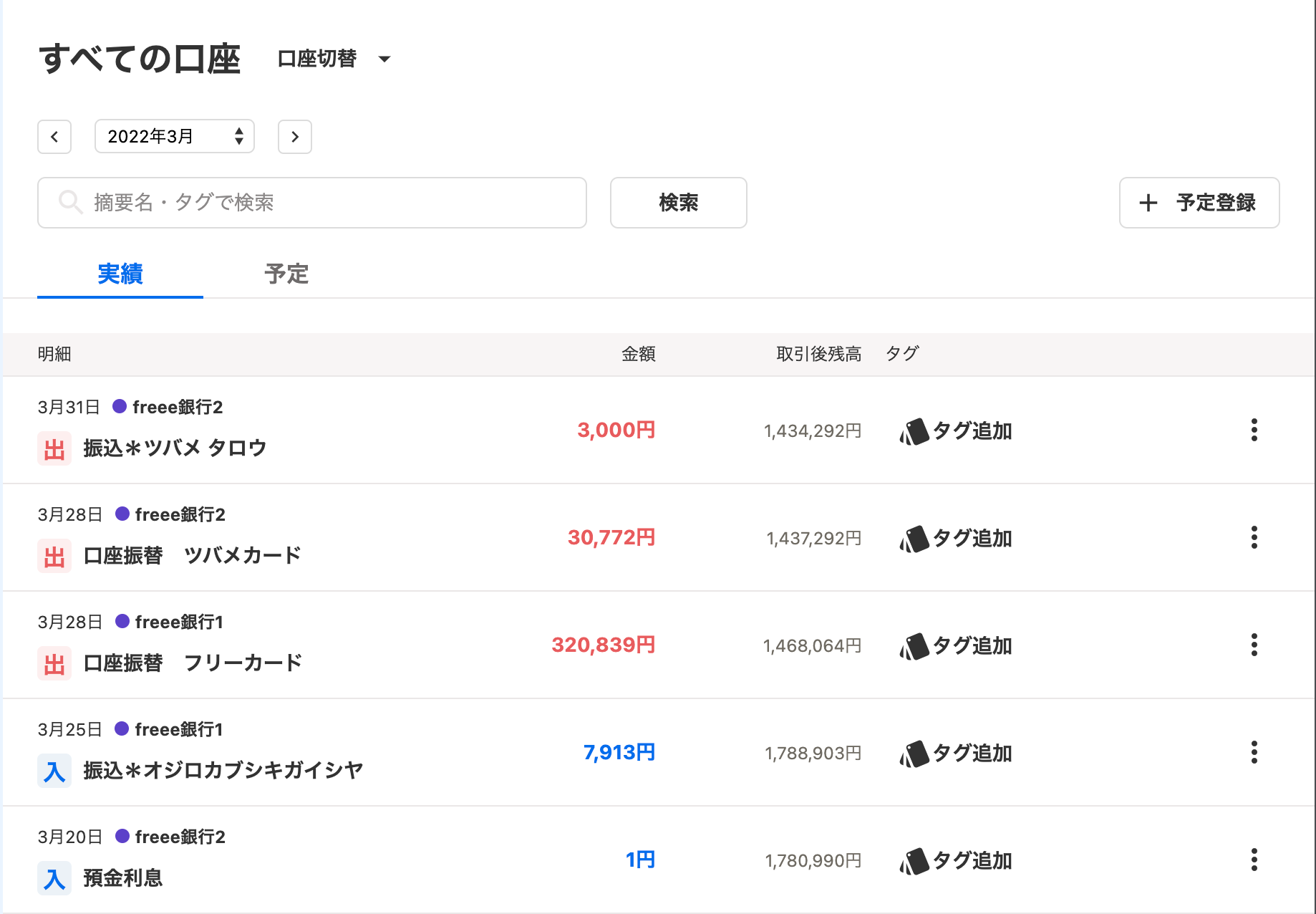1316x914 pixels.
Task: Switch to the 実績 tab
Action: tap(120, 274)
